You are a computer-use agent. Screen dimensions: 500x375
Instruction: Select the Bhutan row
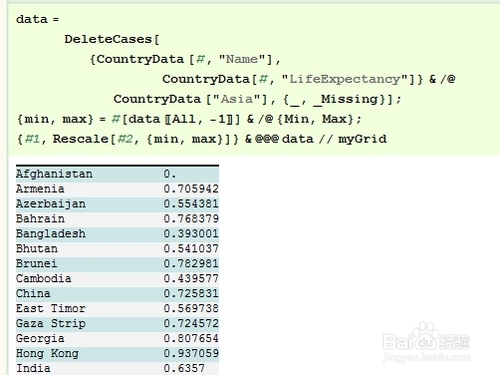117,249
